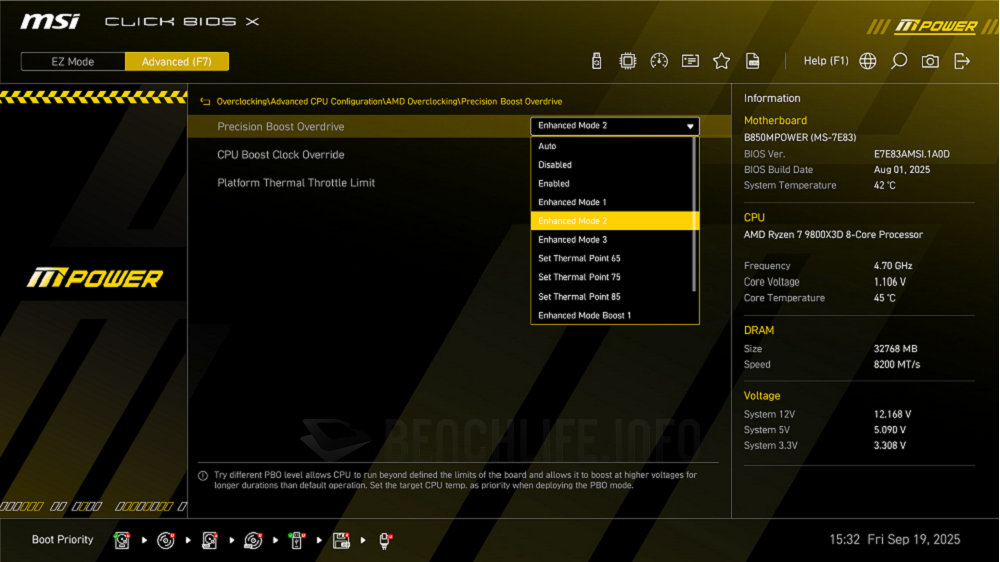
Task: Take a screenshot with the camera icon
Action: click(930, 61)
